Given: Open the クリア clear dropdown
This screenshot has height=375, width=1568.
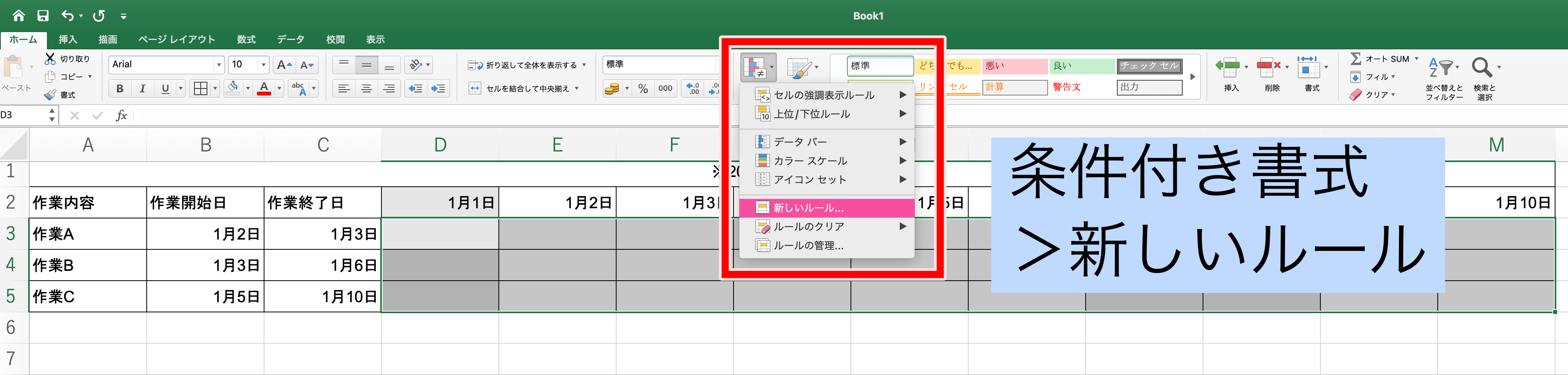Looking at the screenshot, I should point(1373,95).
